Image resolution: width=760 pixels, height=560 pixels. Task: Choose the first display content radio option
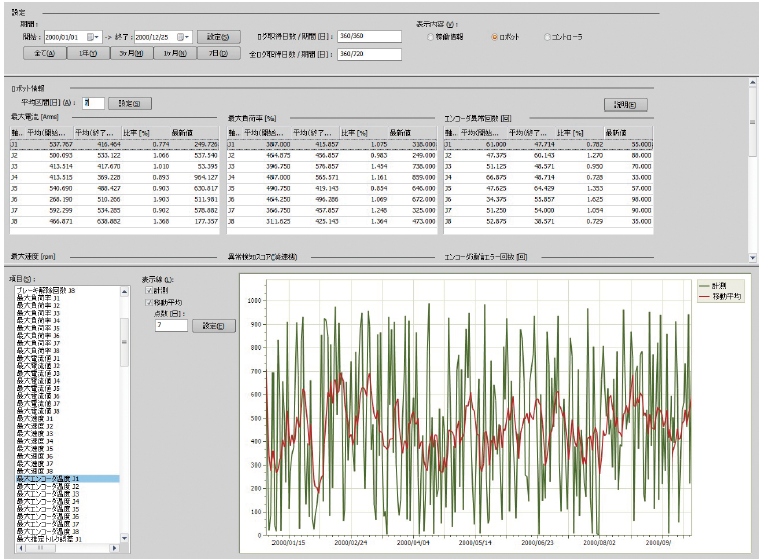(x=429, y=37)
